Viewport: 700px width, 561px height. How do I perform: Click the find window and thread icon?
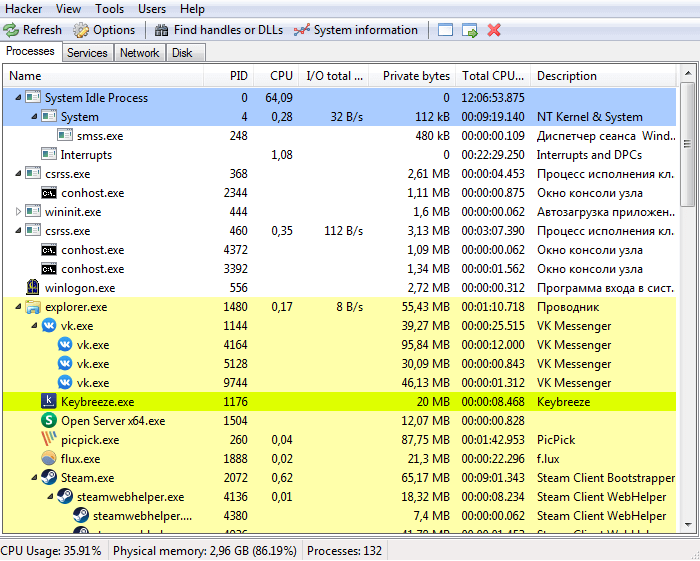pyautogui.click(x=470, y=30)
